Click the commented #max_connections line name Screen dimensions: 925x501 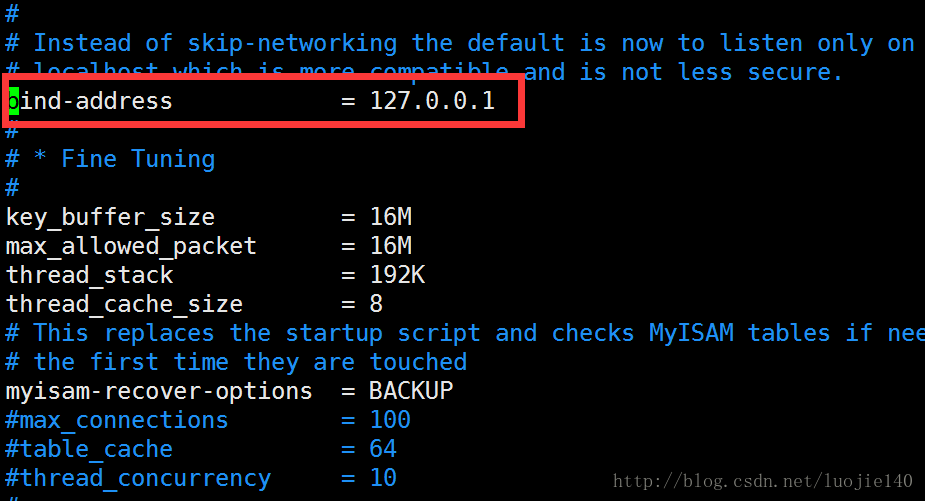pos(117,420)
